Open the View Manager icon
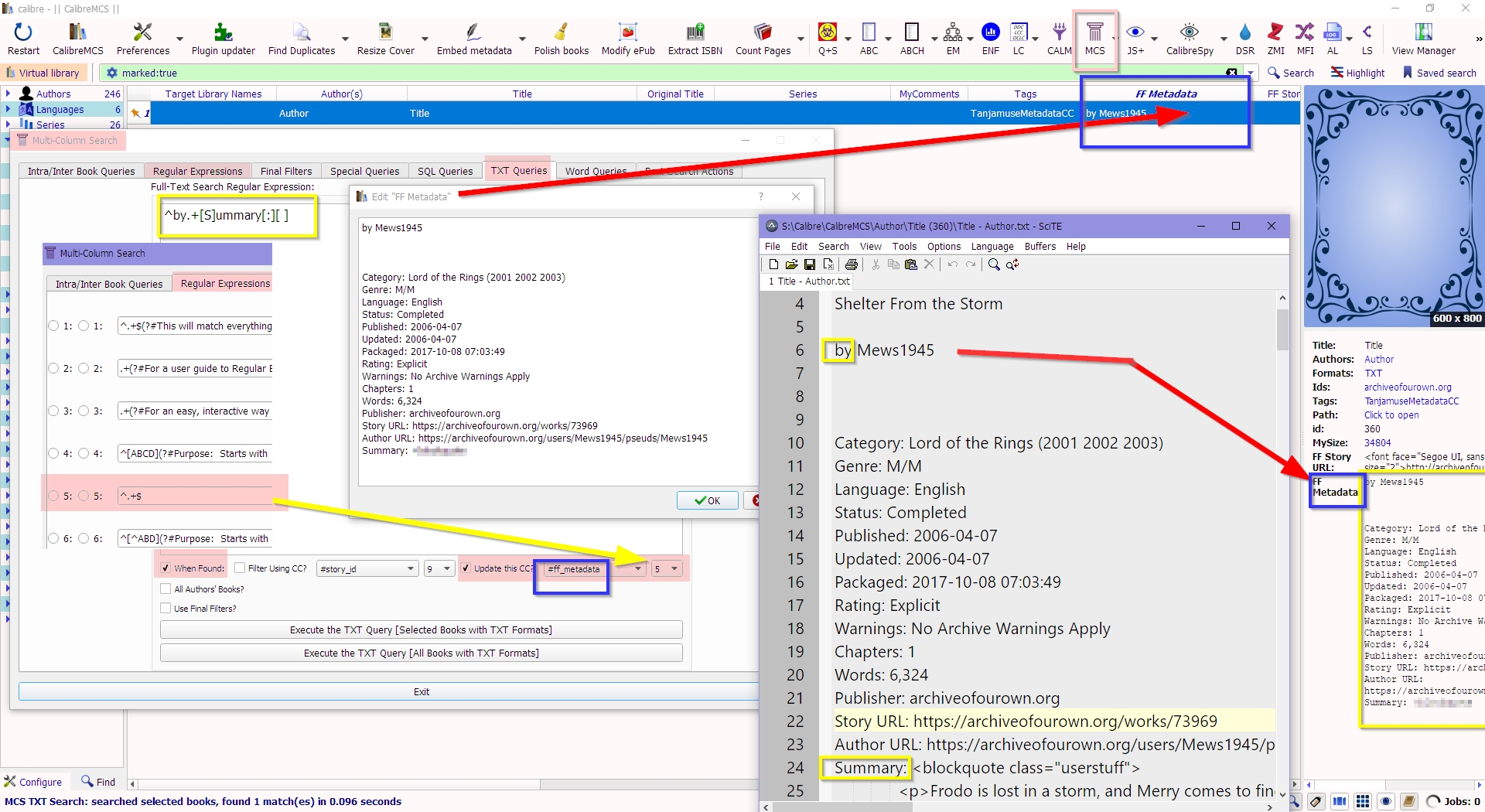Image resolution: width=1485 pixels, height=812 pixels. (x=1423, y=32)
